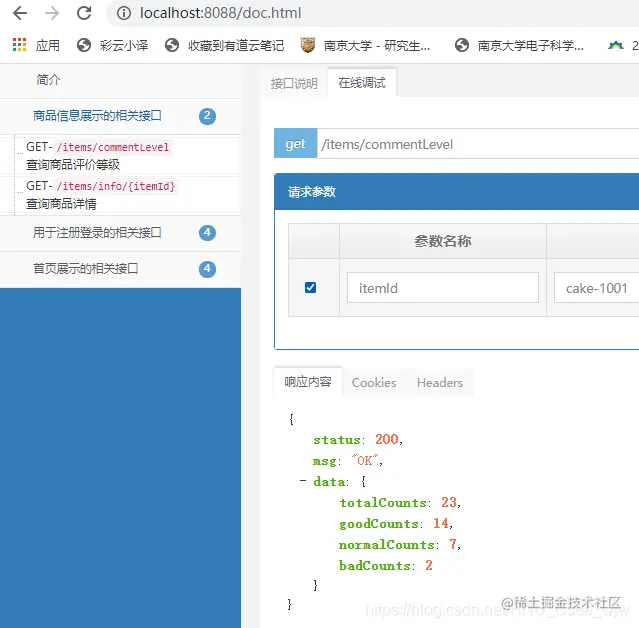Image resolution: width=639 pixels, height=628 pixels.
Task: Go back with the browser back arrow
Action: click(20, 13)
